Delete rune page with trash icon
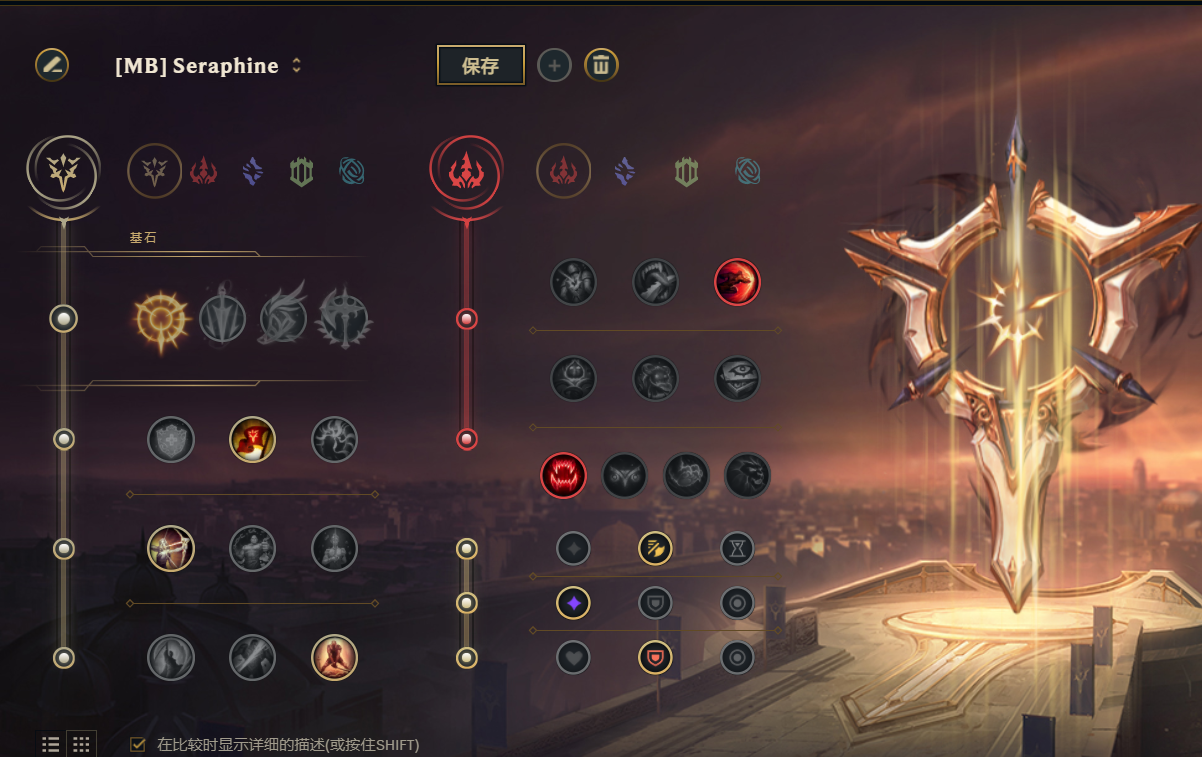1202x757 pixels. point(601,66)
